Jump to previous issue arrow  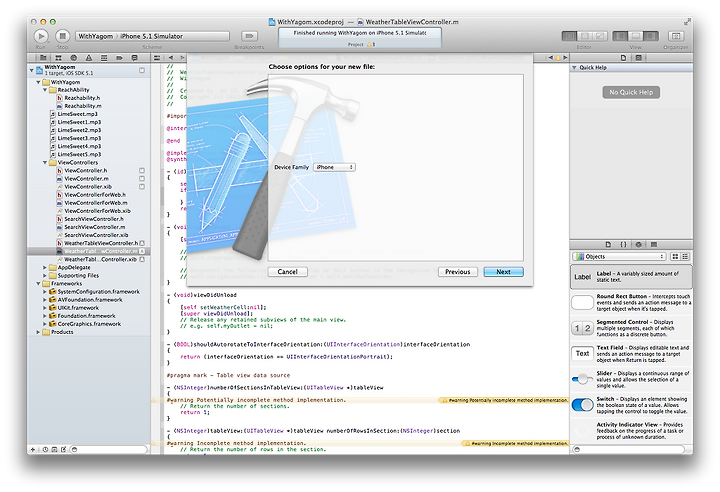pos(551,58)
